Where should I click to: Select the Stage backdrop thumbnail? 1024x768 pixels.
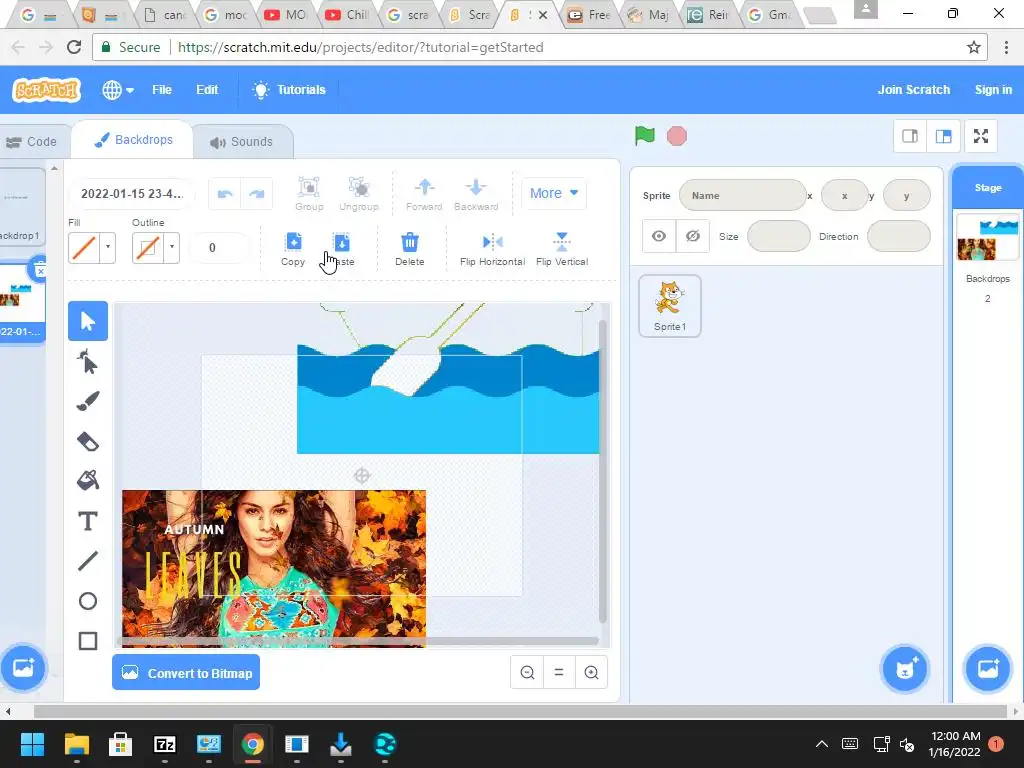point(987,238)
